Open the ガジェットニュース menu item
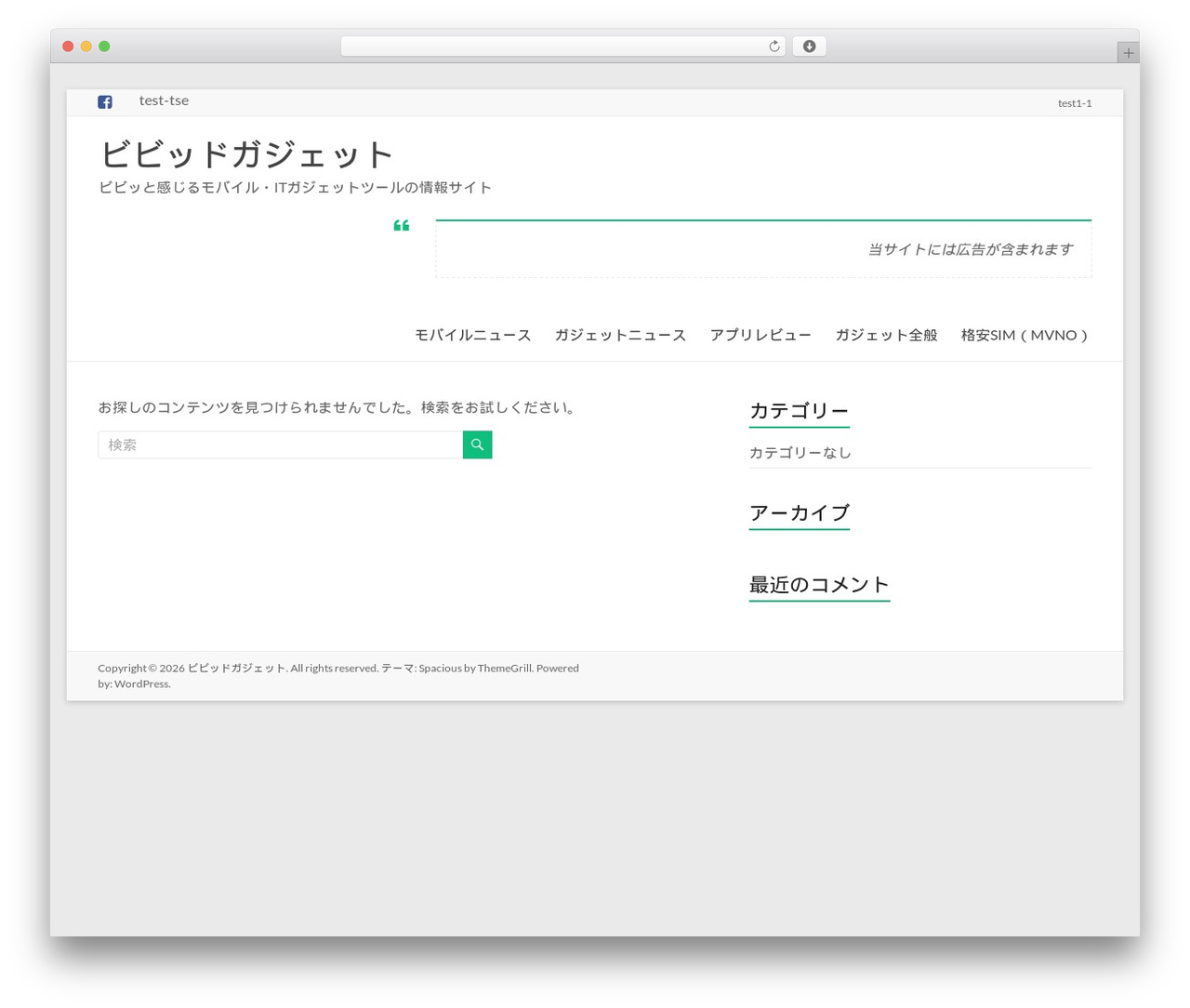Screen dimensions: 1190x1008 pyautogui.click(x=620, y=335)
